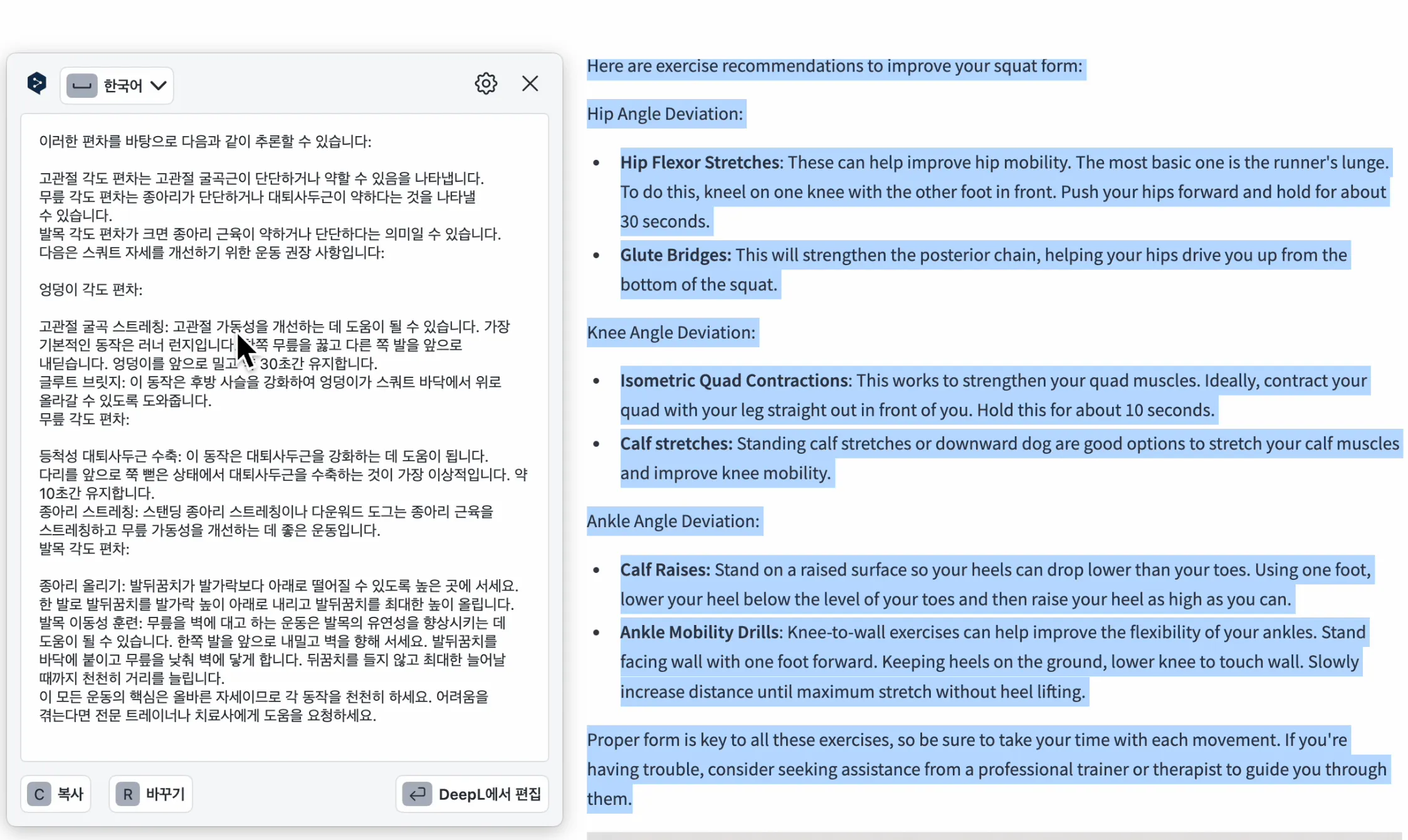This screenshot has height=840, width=1408.
Task: Click the highlighted Knee Angle Deviation heading
Action: pyautogui.click(x=671, y=332)
